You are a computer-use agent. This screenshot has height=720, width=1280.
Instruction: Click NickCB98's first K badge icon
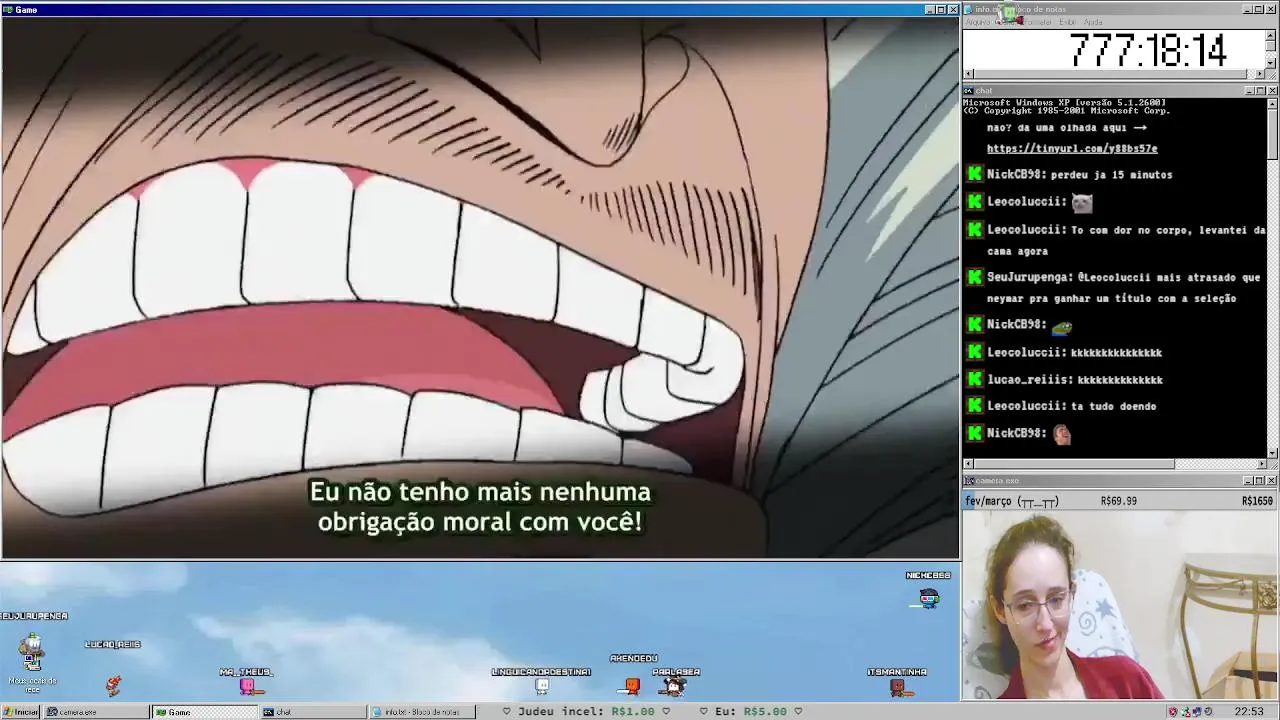tap(975, 174)
